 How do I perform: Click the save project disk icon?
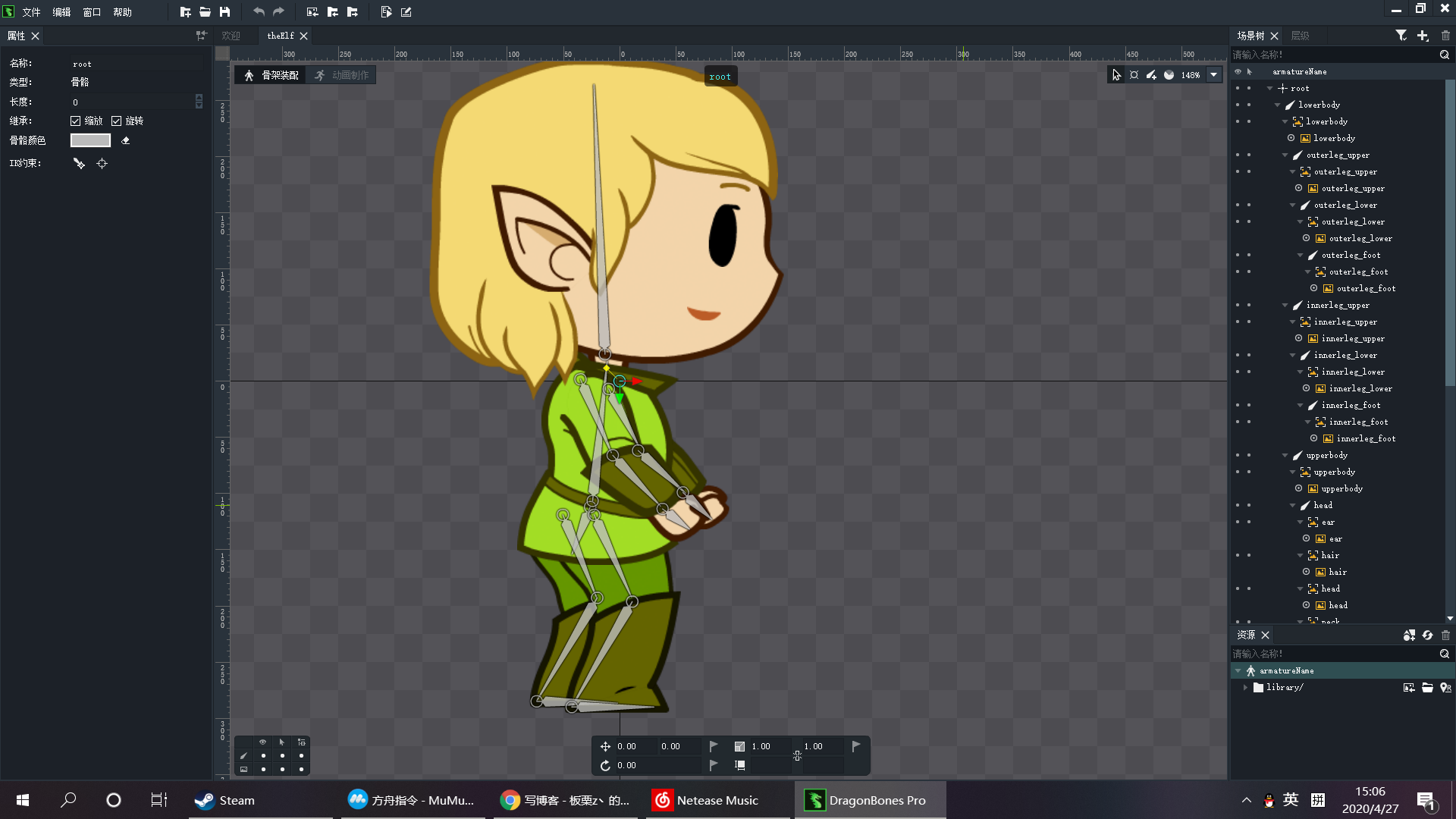[224, 12]
